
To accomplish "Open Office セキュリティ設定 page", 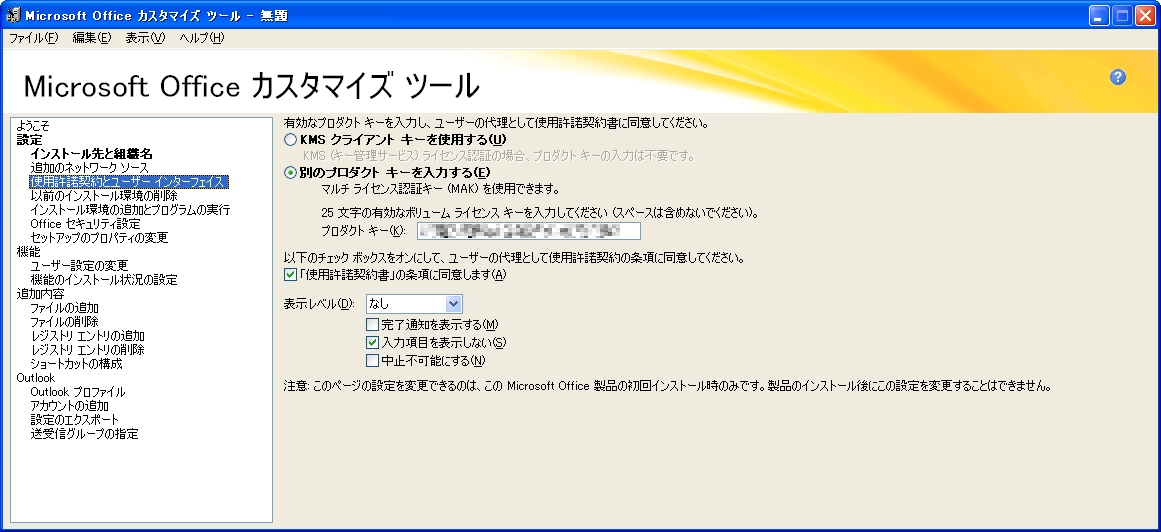I will pos(85,224).
